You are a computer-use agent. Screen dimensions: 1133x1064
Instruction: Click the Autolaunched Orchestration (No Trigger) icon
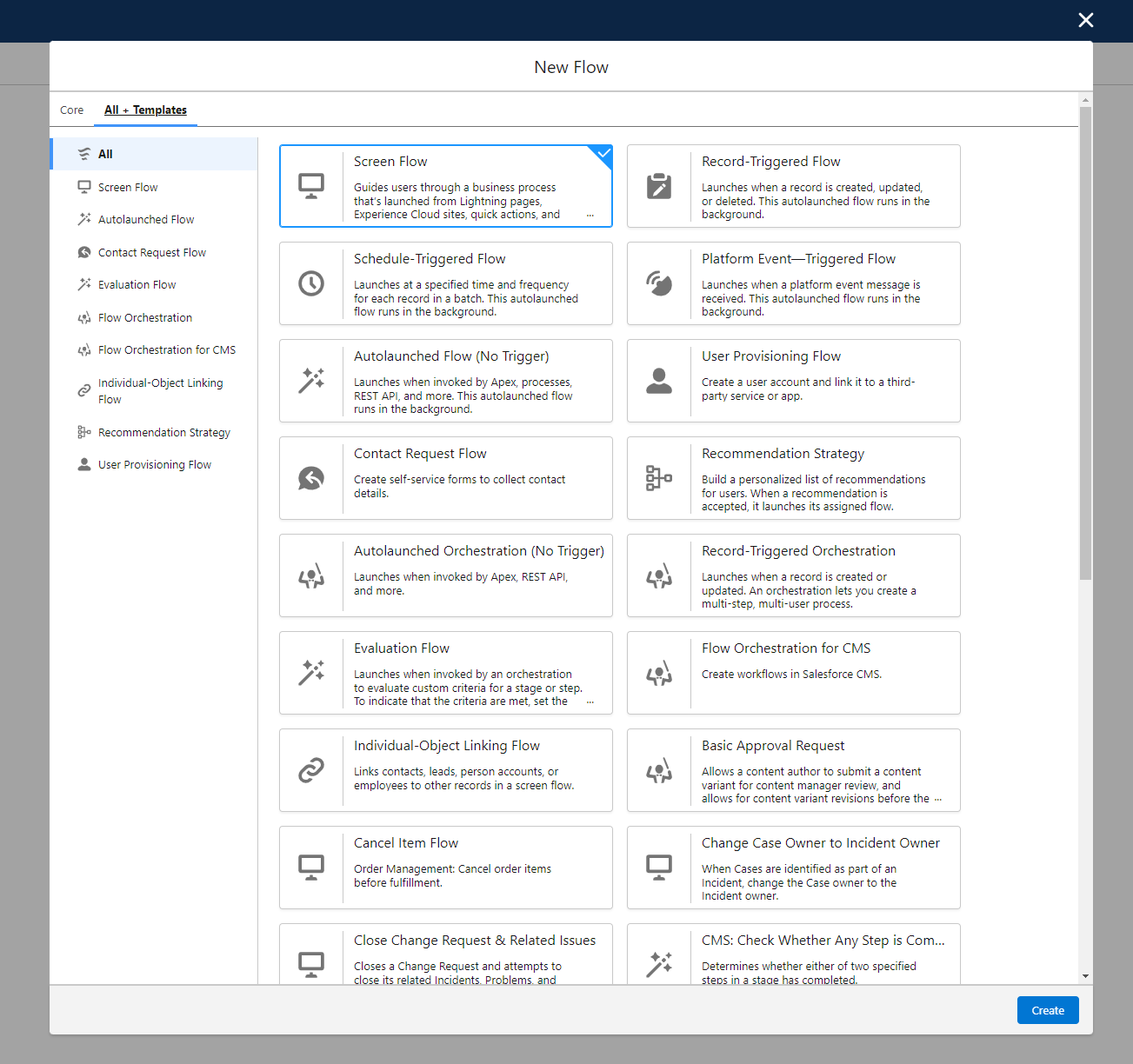(311, 575)
